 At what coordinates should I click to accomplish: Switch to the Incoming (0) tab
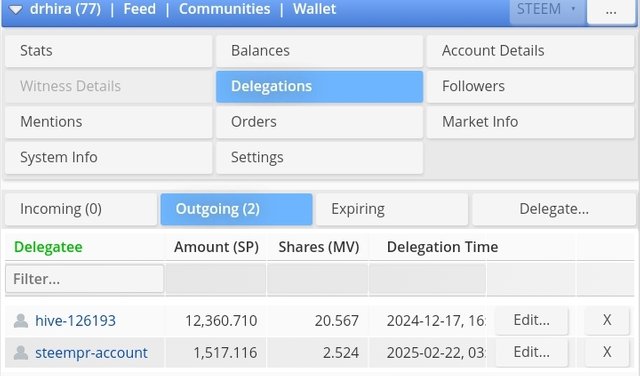(x=81, y=209)
